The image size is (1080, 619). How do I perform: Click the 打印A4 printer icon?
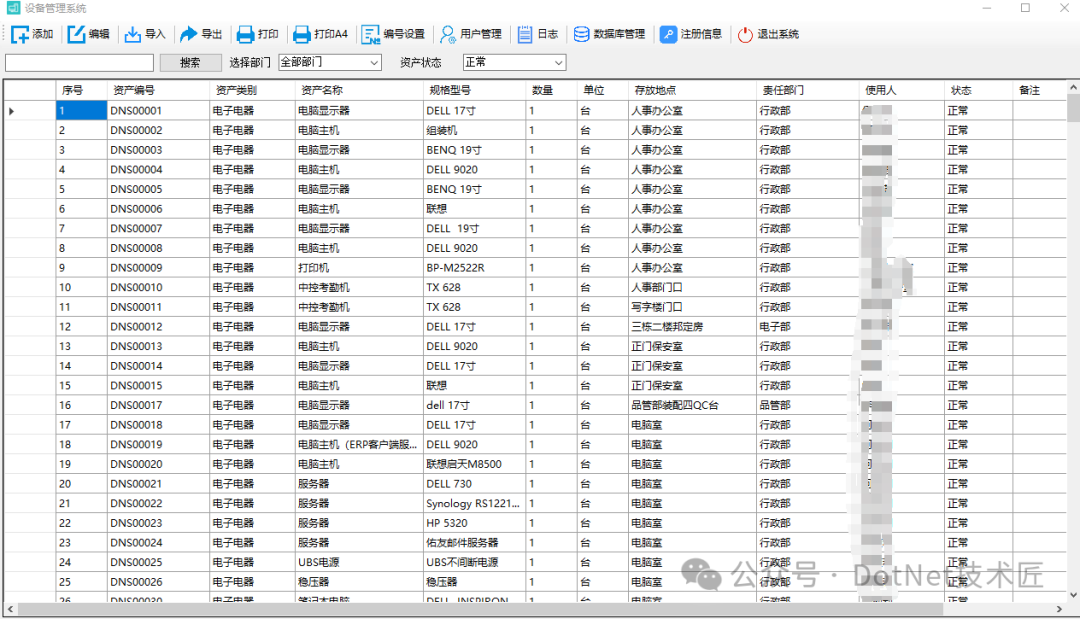[x=301, y=34]
